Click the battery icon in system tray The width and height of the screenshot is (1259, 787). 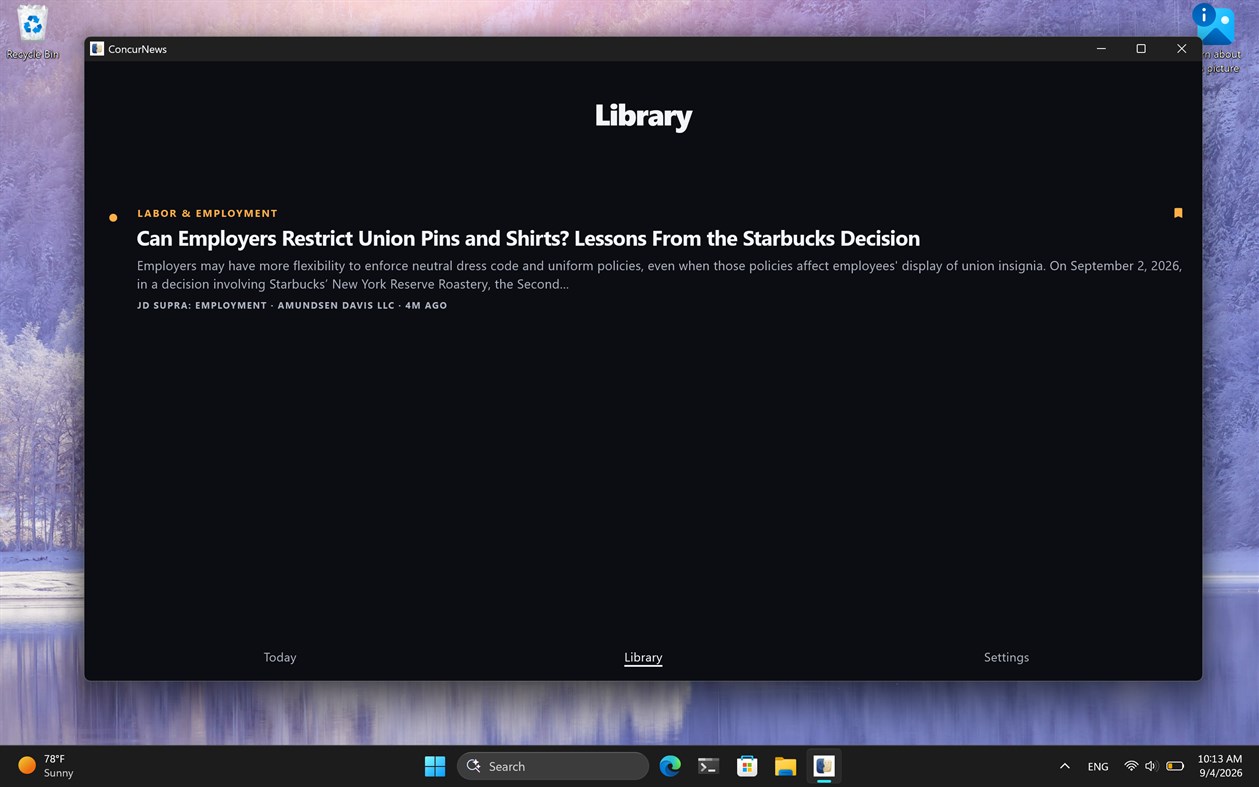(1175, 766)
